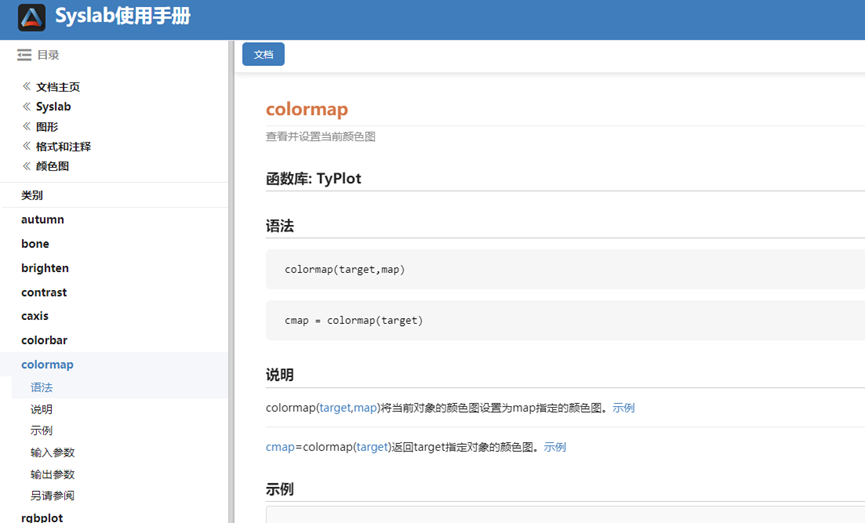Click the 语法 heading in content
This screenshot has width=865, height=523.
280,226
